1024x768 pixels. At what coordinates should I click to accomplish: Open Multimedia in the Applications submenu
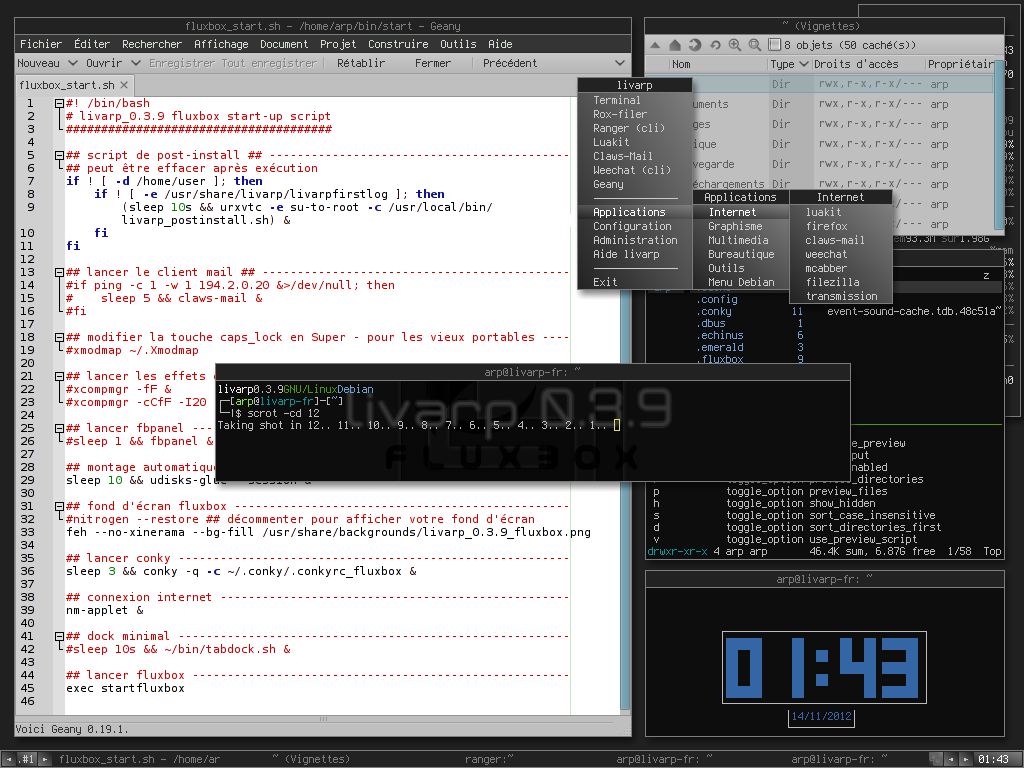[741, 240]
